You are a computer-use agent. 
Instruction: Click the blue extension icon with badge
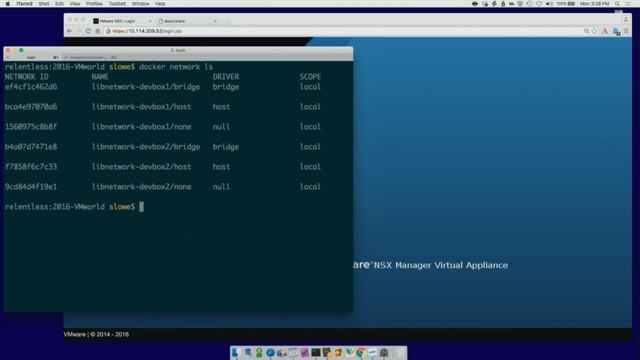coord(616,31)
